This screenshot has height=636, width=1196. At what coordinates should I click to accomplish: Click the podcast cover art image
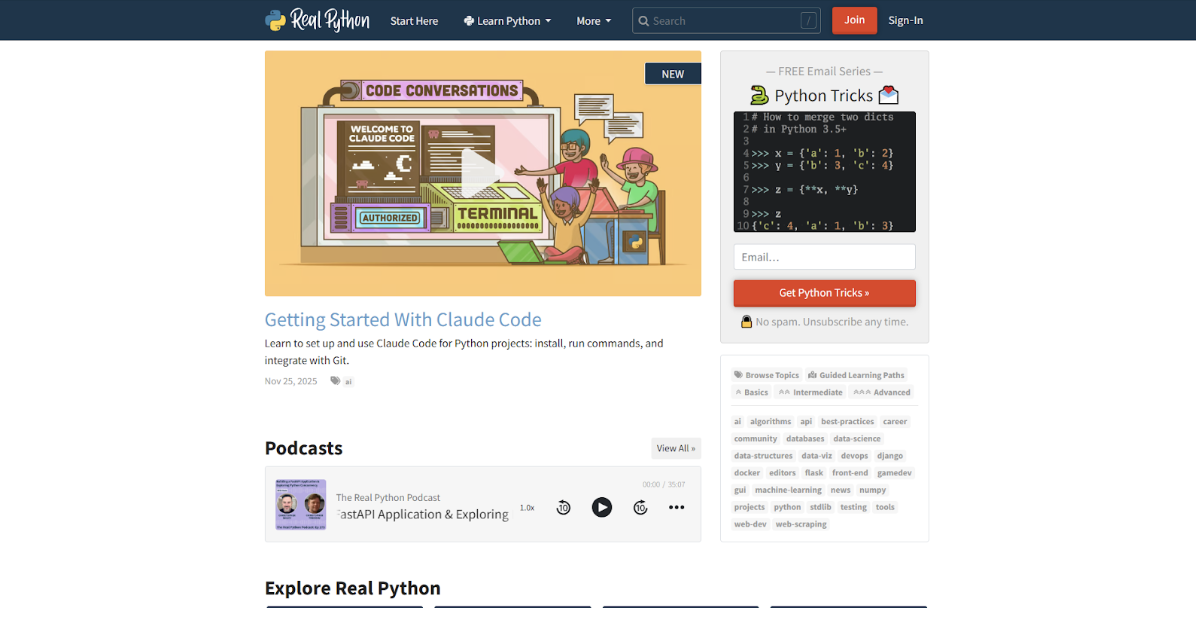point(301,505)
